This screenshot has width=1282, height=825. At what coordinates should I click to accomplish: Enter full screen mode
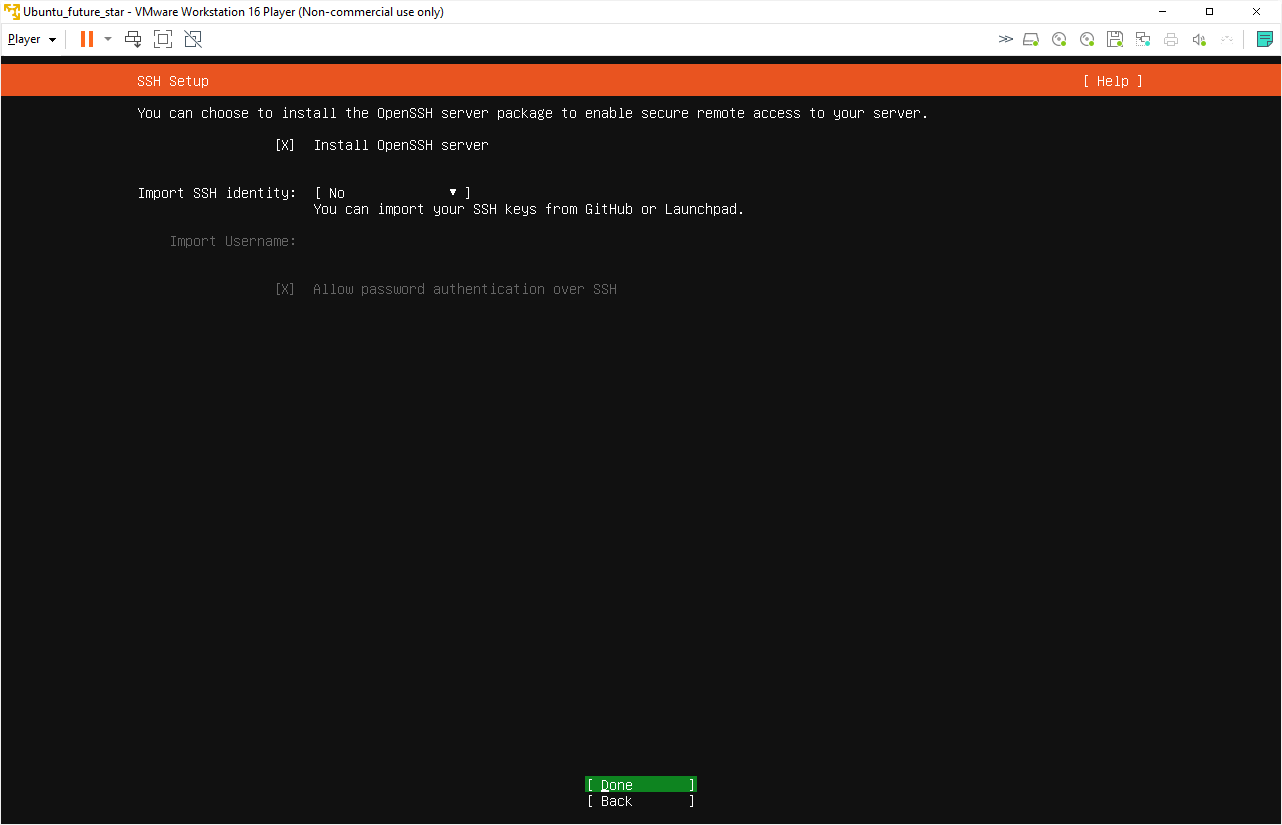pyautogui.click(x=163, y=39)
